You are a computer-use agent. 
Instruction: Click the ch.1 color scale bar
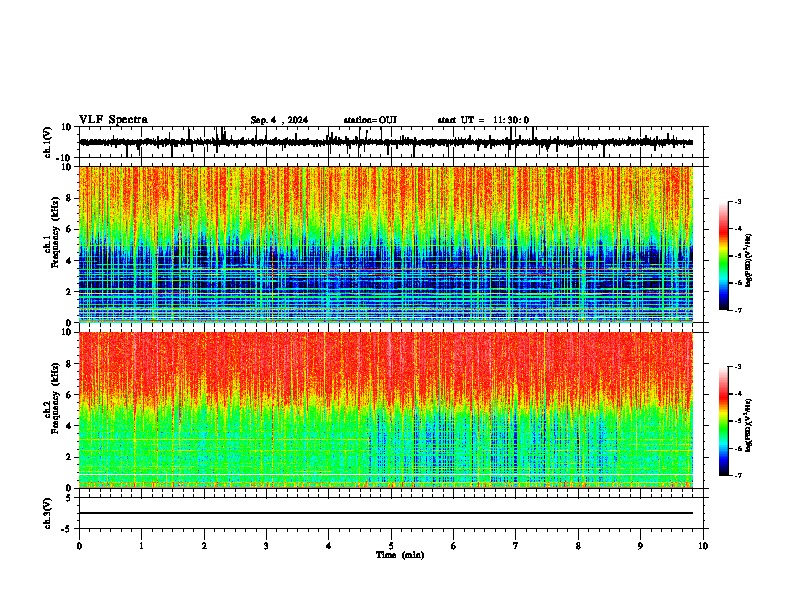tap(723, 256)
